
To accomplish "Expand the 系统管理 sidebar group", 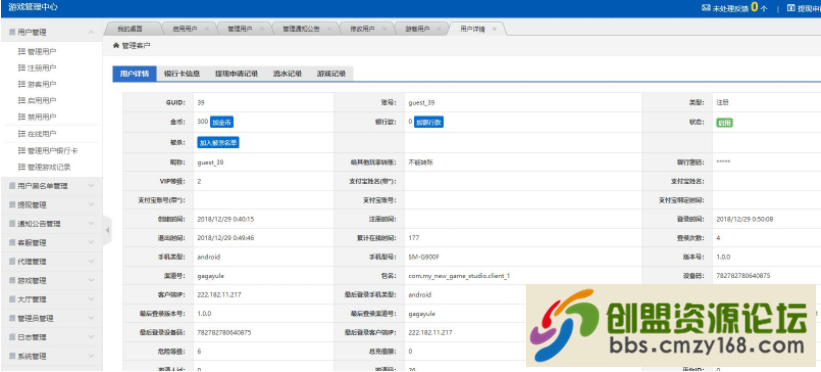I will point(92,355).
